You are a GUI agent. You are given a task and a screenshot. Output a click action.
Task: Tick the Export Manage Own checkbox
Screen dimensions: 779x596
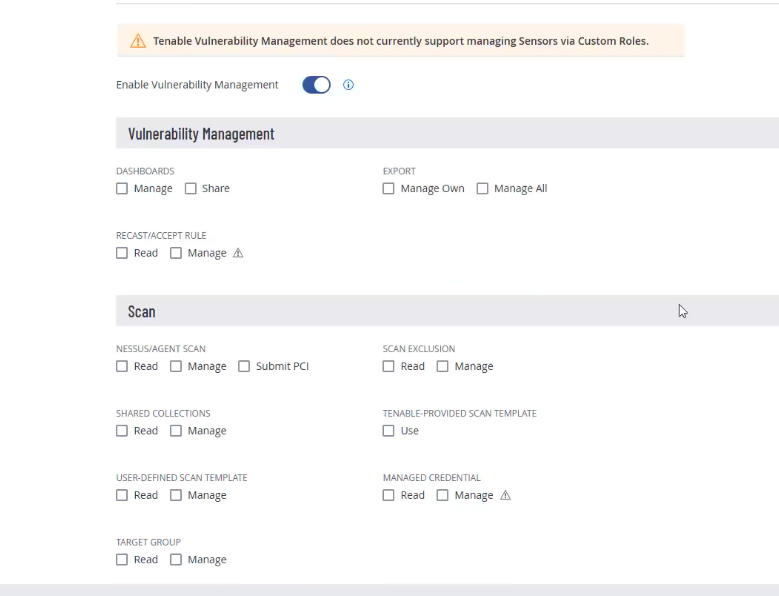click(x=389, y=189)
